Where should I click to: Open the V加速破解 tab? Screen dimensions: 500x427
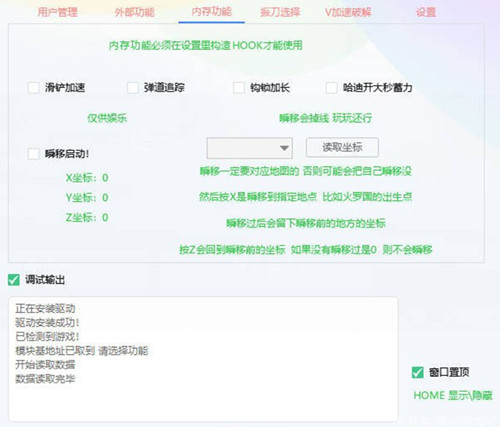coord(348,12)
